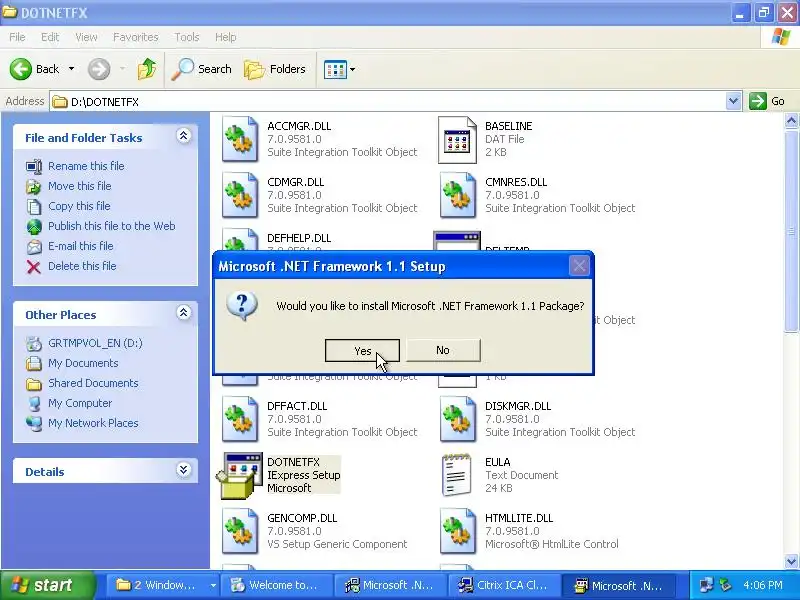
Task: Click the E-mail envelope icon in tasks
Action: pos(34,247)
